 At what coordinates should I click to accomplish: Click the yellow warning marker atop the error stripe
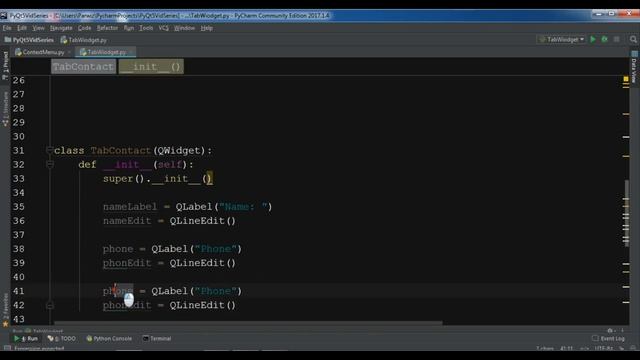click(626, 79)
